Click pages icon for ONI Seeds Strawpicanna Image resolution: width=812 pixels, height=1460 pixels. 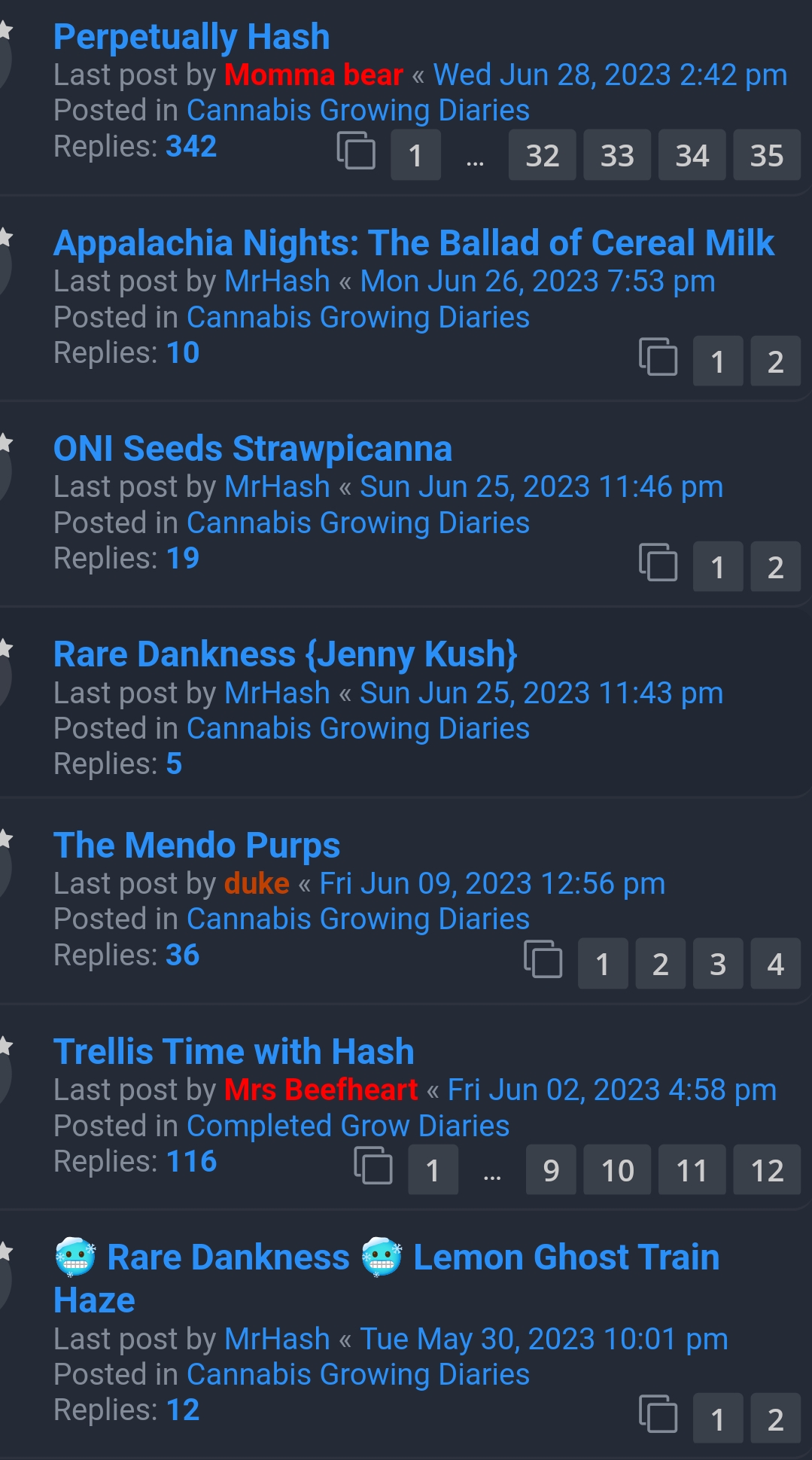point(658,562)
